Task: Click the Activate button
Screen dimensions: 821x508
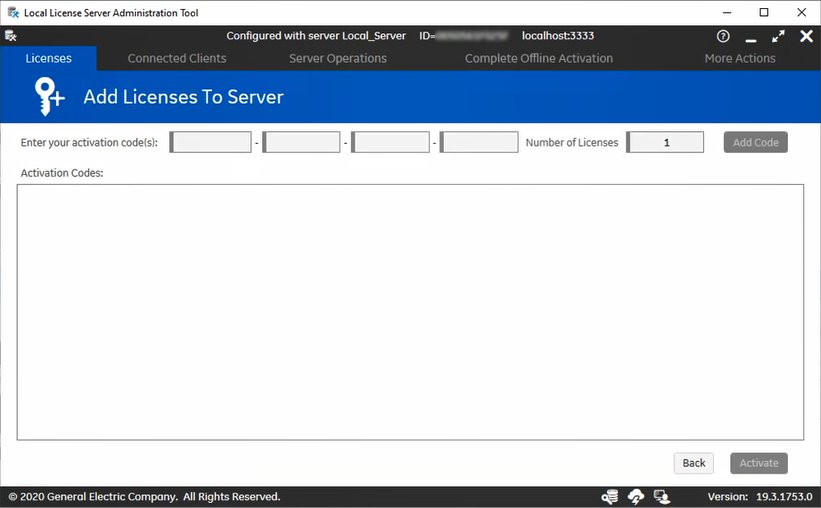Action: 759,463
